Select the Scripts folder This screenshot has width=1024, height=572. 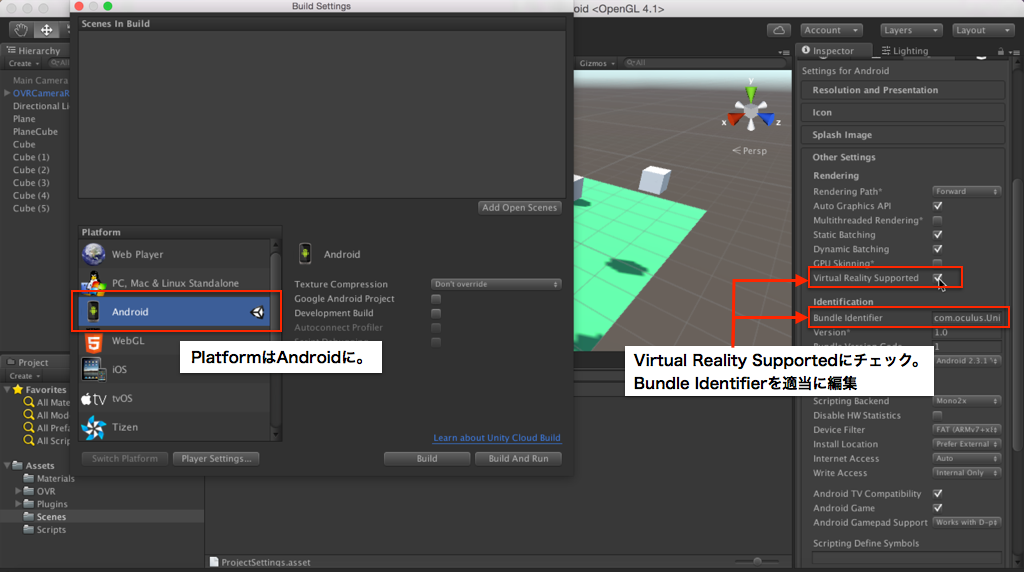pos(44,530)
